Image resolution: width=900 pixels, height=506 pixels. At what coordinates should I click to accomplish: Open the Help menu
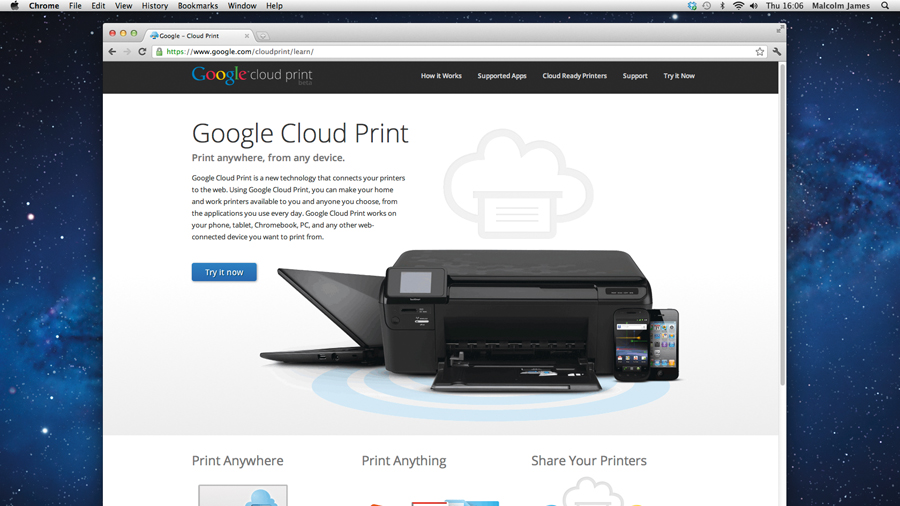[x=274, y=6]
